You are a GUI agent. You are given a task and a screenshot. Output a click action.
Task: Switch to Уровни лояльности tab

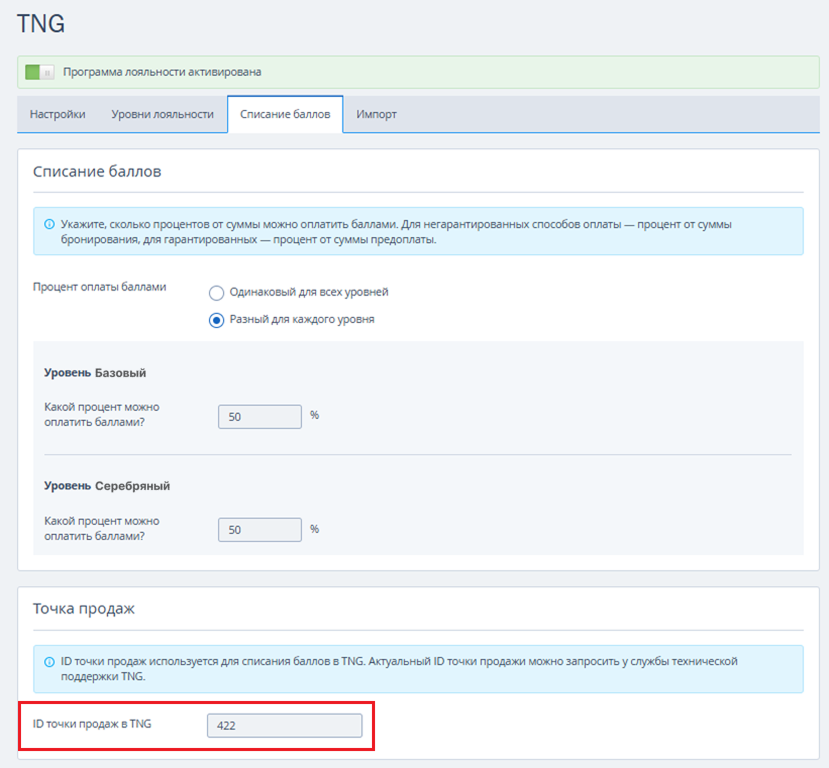(x=162, y=114)
